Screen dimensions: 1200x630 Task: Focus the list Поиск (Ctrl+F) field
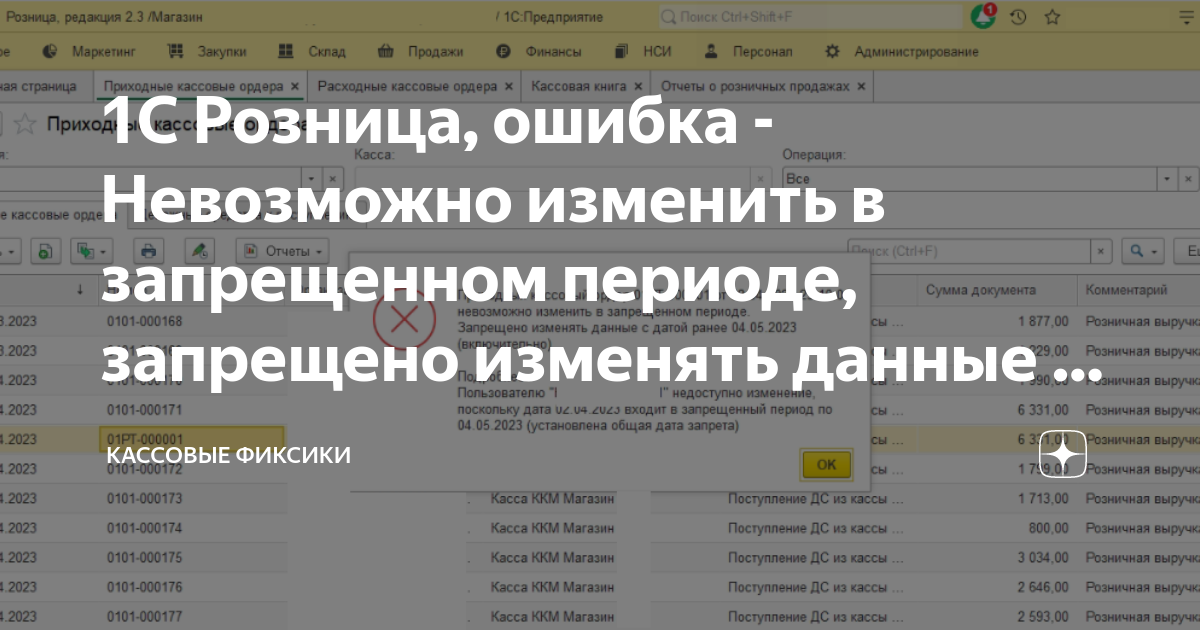point(968,250)
